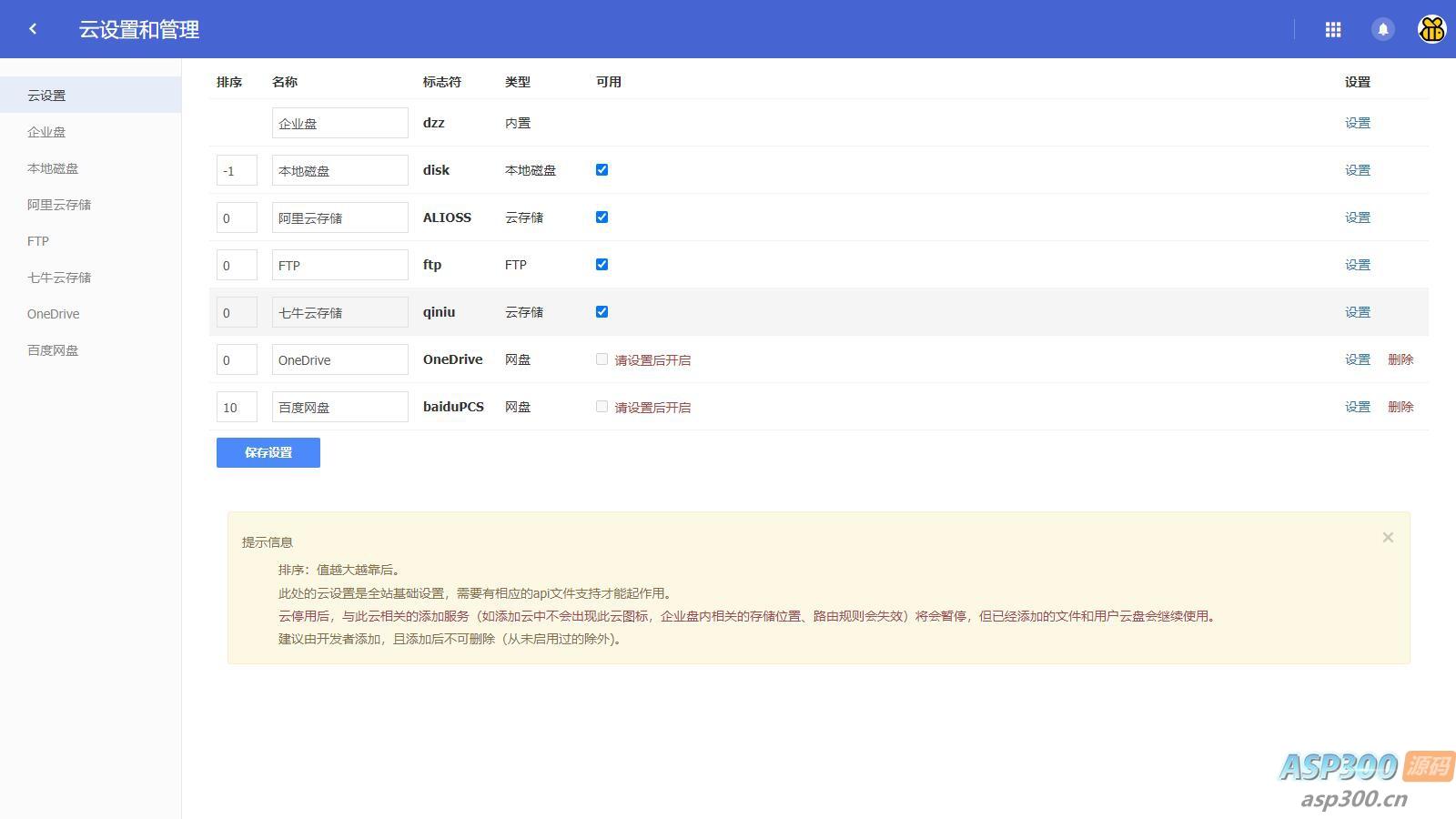Image resolution: width=1456 pixels, height=819 pixels.
Task: Close the 提示信息 tip box
Action: 1388,538
